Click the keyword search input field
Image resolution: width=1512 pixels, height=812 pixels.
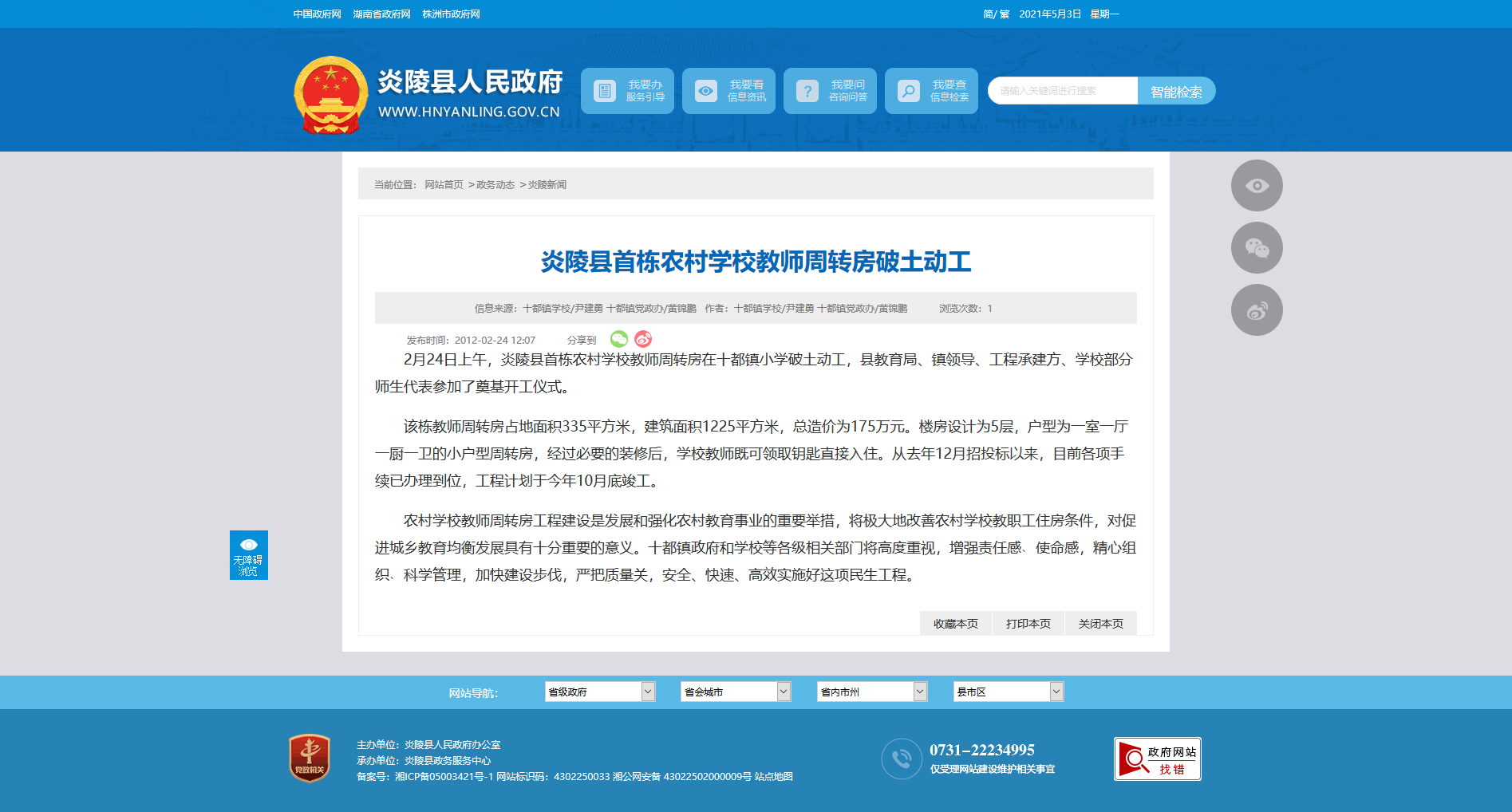[x=1062, y=91]
